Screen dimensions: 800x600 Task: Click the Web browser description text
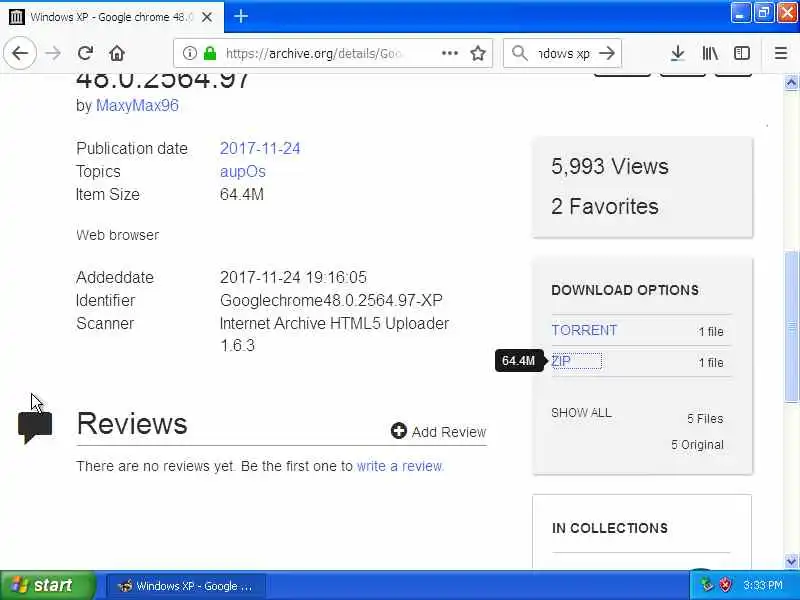pos(117,235)
